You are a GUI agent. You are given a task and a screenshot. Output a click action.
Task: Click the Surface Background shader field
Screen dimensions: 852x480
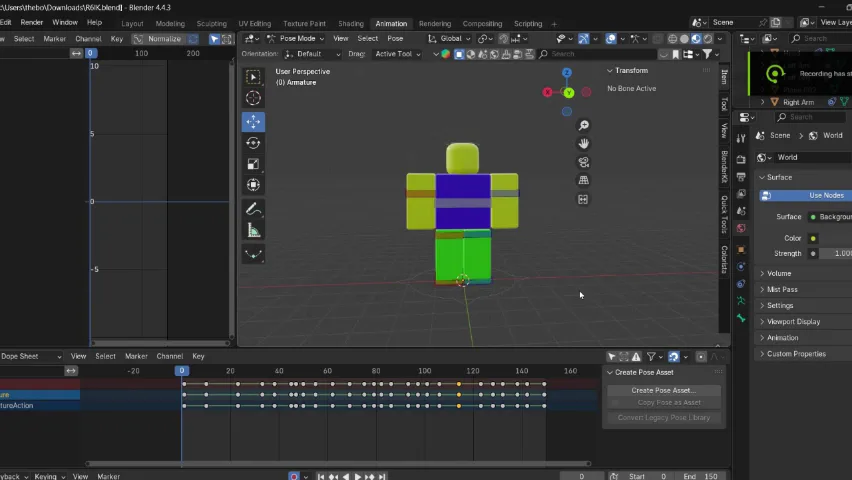pos(830,217)
